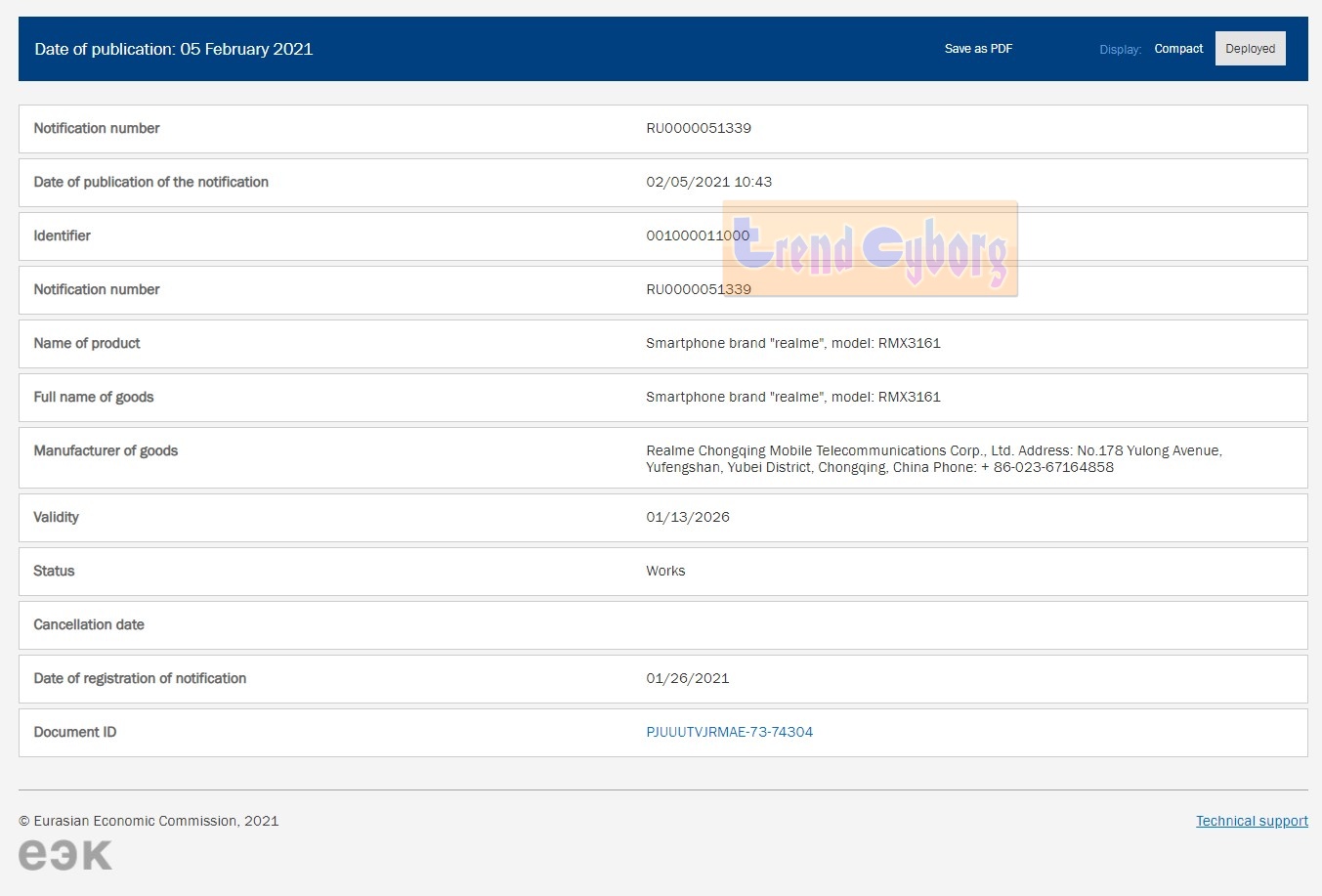Select the Validity date 01/13/2026
The height and width of the screenshot is (896, 1322).
pos(688,517)
